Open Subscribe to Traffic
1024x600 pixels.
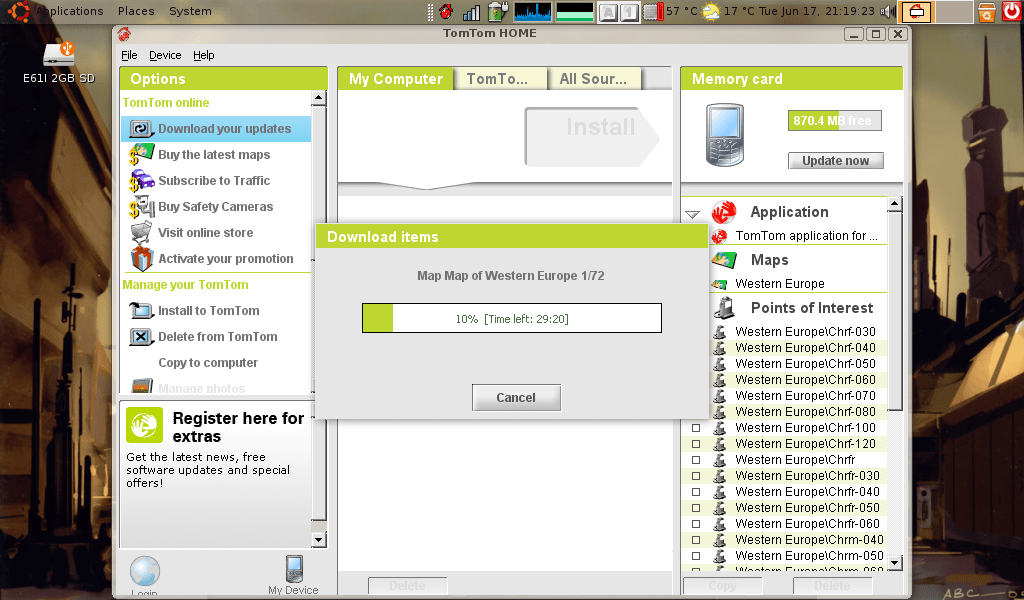(x=141, y=180)
